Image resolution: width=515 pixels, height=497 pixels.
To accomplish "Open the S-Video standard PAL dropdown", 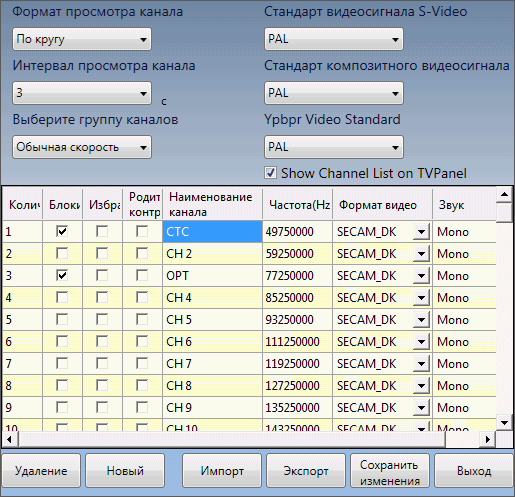I will [334, 39].
